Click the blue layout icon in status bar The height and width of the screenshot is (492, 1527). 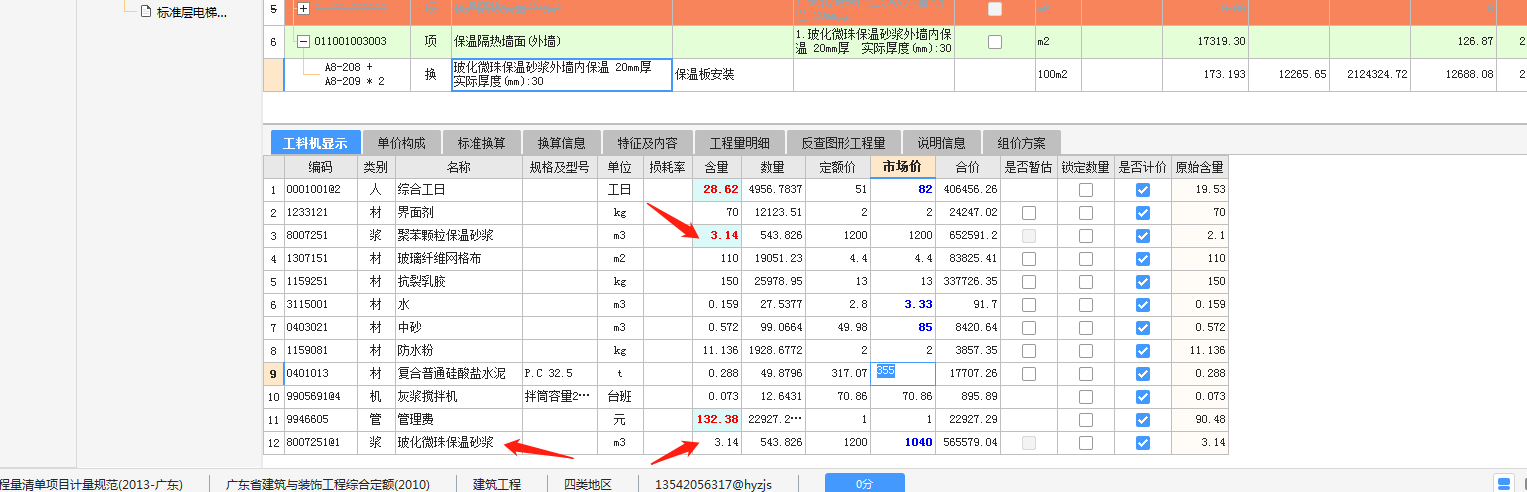(1502, 484)
